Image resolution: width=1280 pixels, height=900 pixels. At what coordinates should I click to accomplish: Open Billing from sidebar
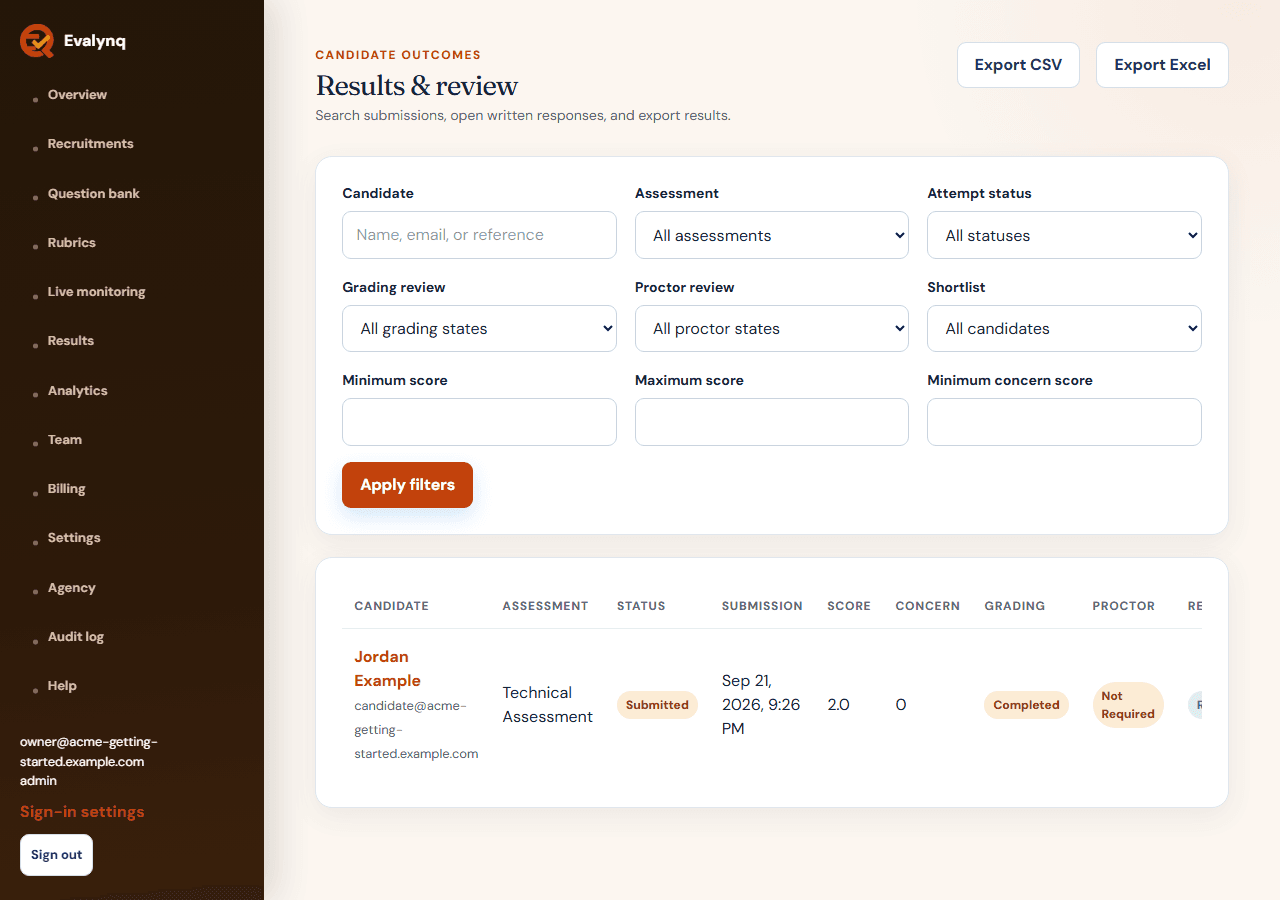66,489
